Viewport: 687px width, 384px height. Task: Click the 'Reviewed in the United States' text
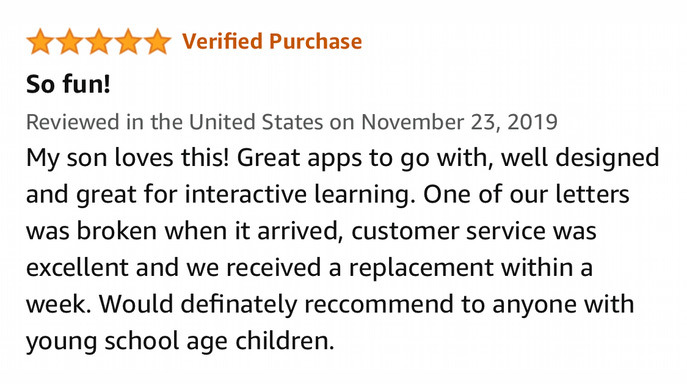[x=174, y=122]
